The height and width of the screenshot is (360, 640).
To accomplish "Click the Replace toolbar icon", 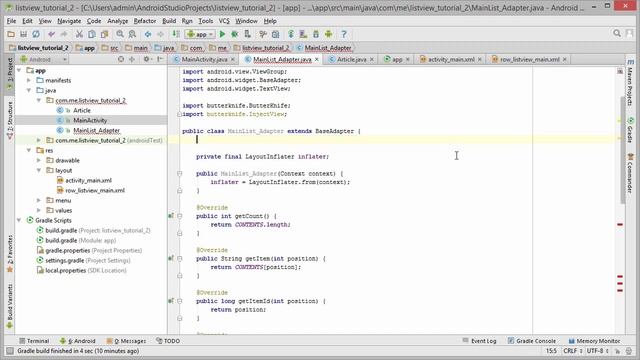I will [132, 34].
